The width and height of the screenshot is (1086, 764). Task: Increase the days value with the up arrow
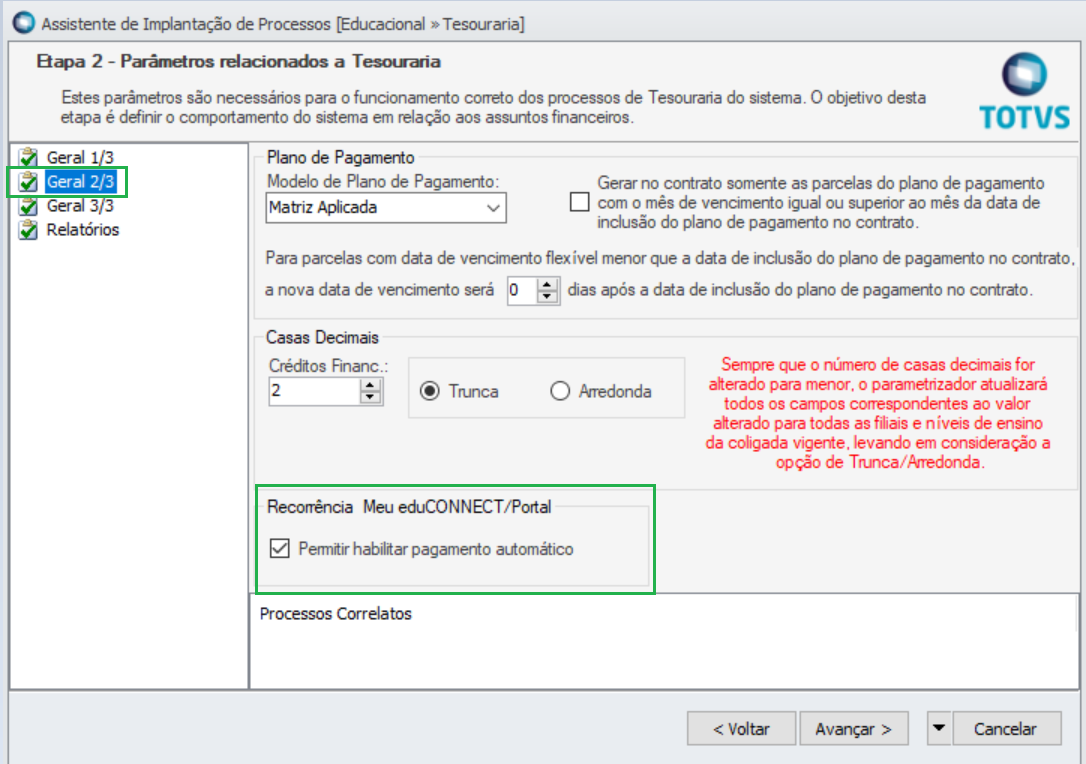click(x=548, y=283)
